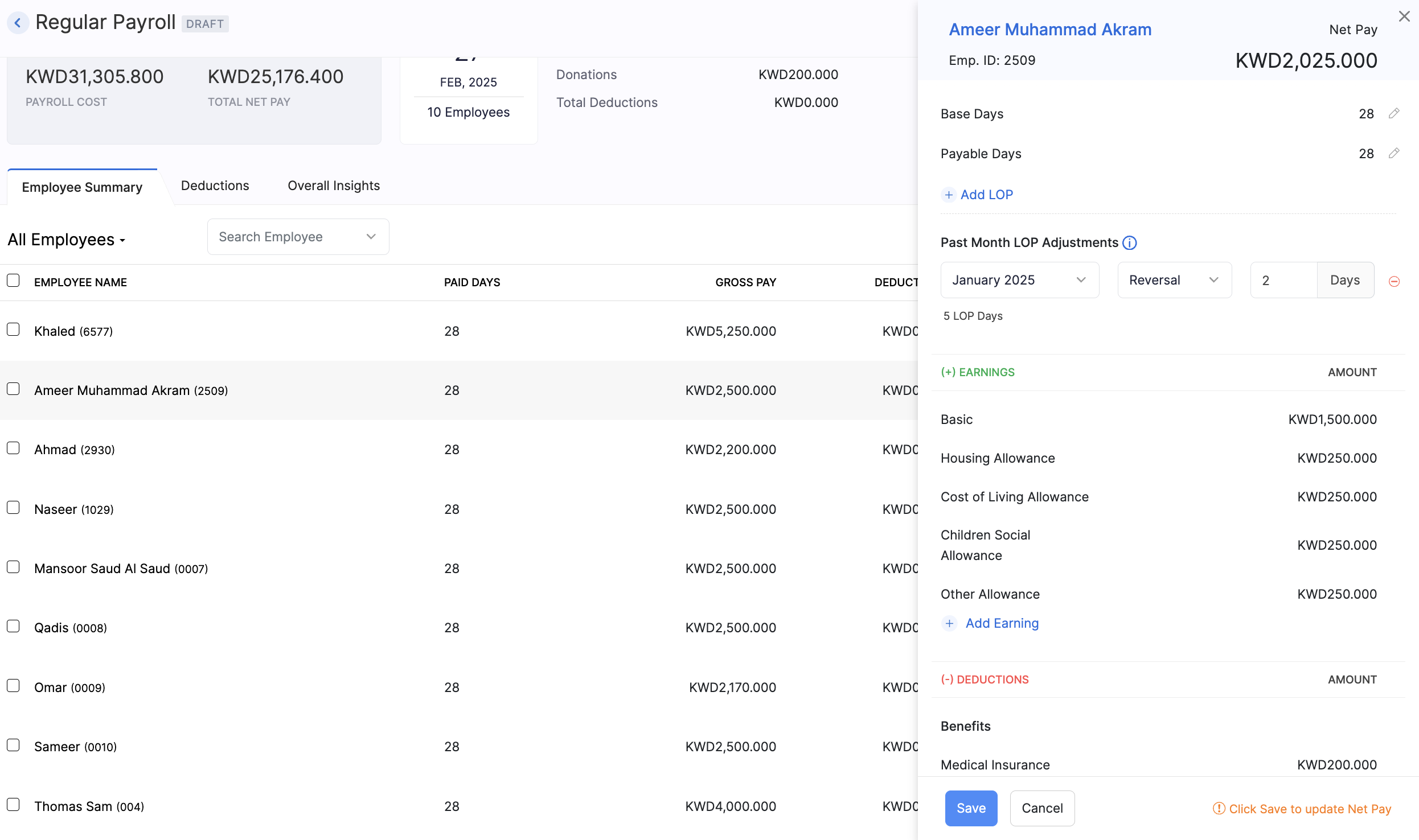Check the checkbox for Khaled
The width and height of the screenshot is (1419, 840).
[13, 329]
